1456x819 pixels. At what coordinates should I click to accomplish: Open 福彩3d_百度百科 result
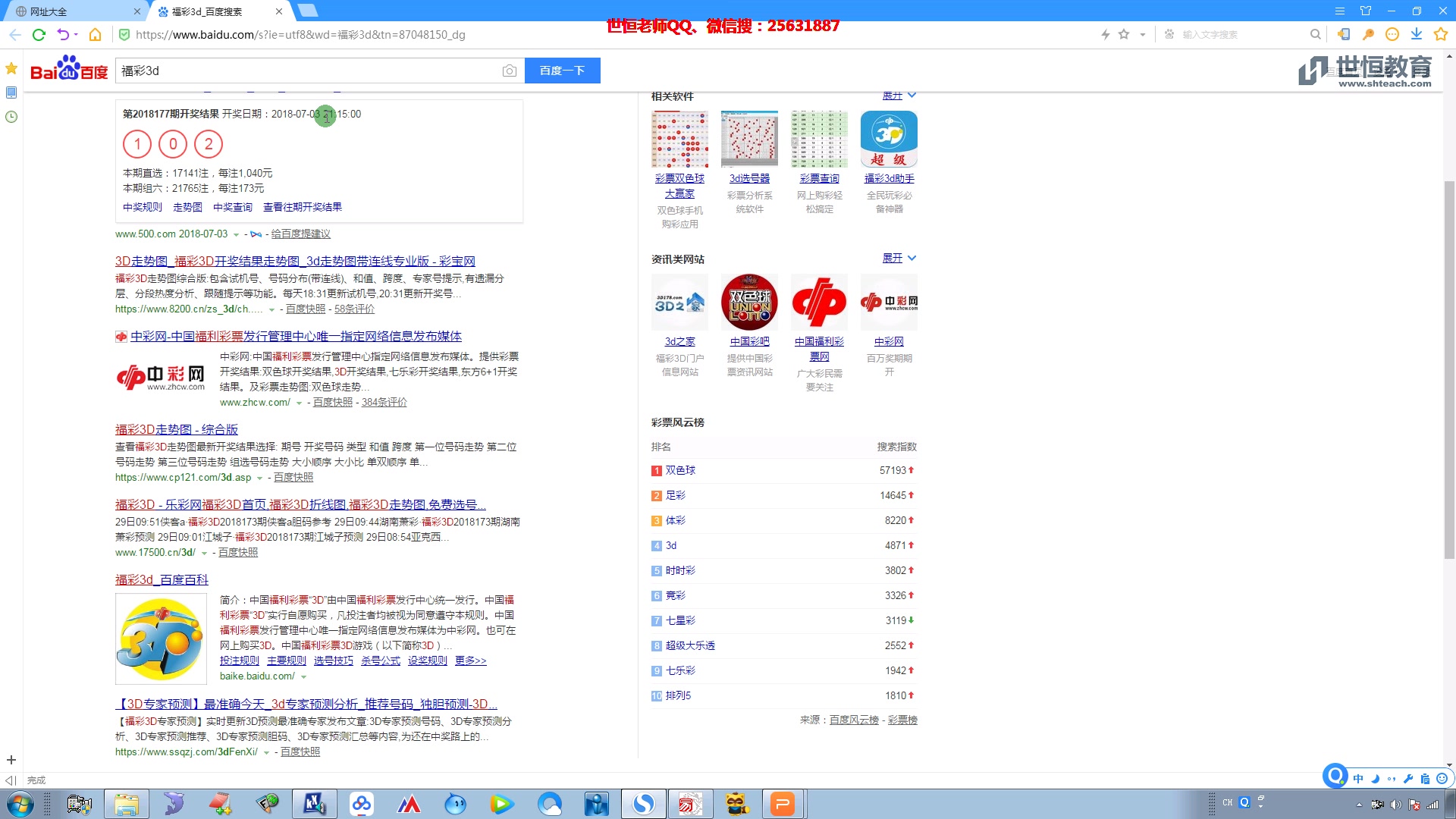point(162,579)
